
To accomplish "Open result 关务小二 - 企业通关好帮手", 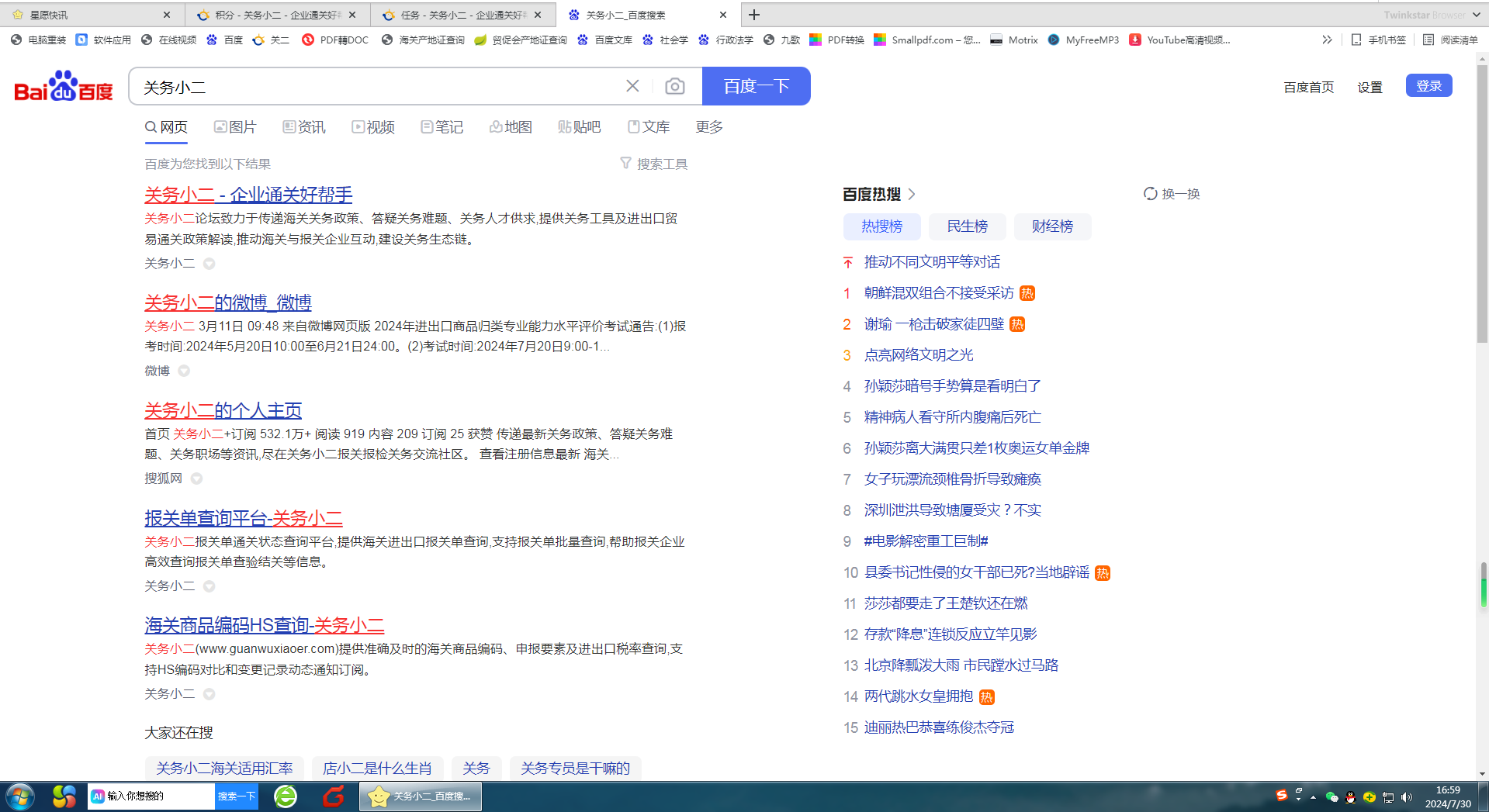I will (x=248, y=195).
